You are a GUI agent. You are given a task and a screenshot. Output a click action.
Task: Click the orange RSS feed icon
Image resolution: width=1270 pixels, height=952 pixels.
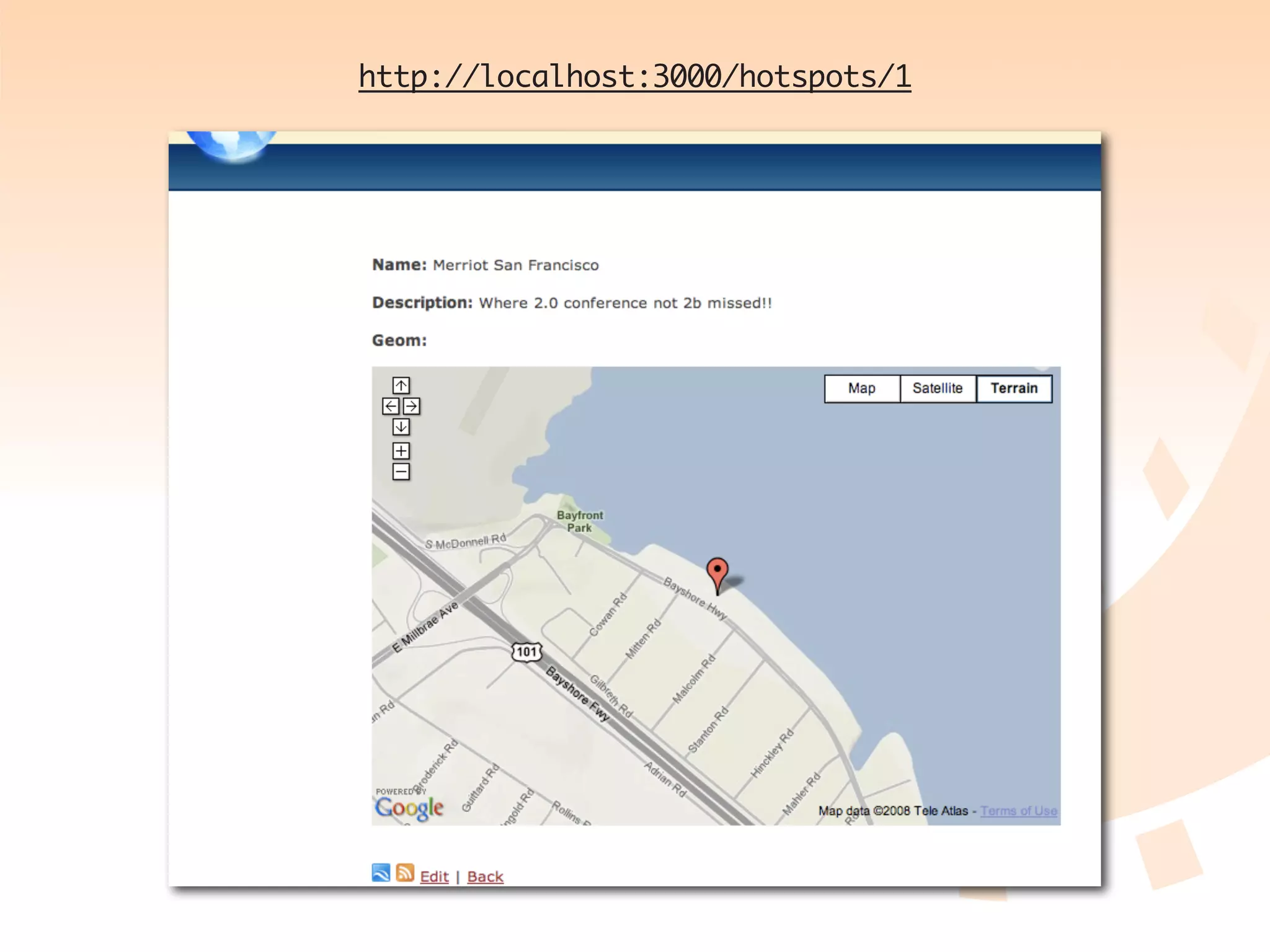[x=405, y=873]
